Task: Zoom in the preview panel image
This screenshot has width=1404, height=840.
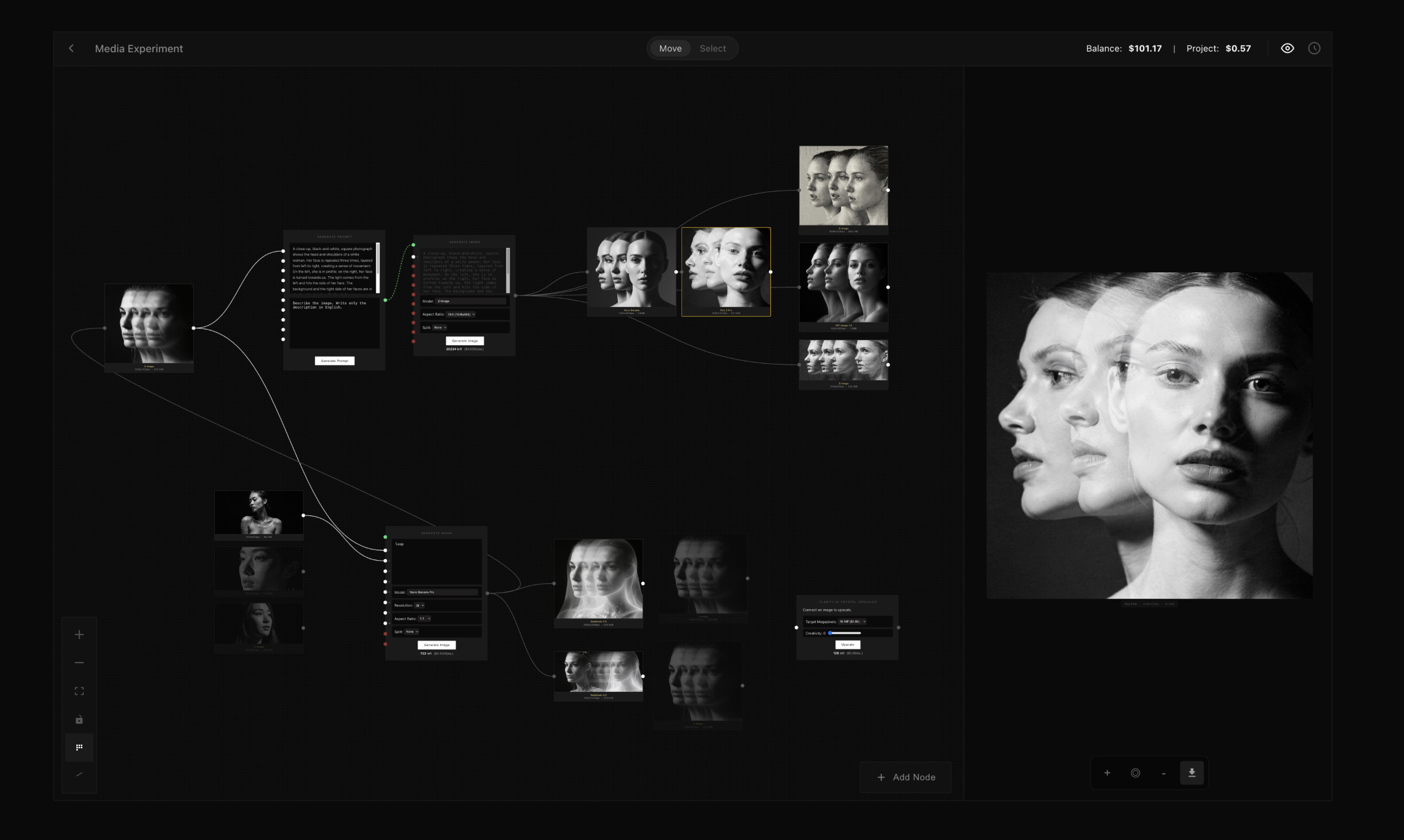Action: pyautogui.click(x=1107, y=773)
